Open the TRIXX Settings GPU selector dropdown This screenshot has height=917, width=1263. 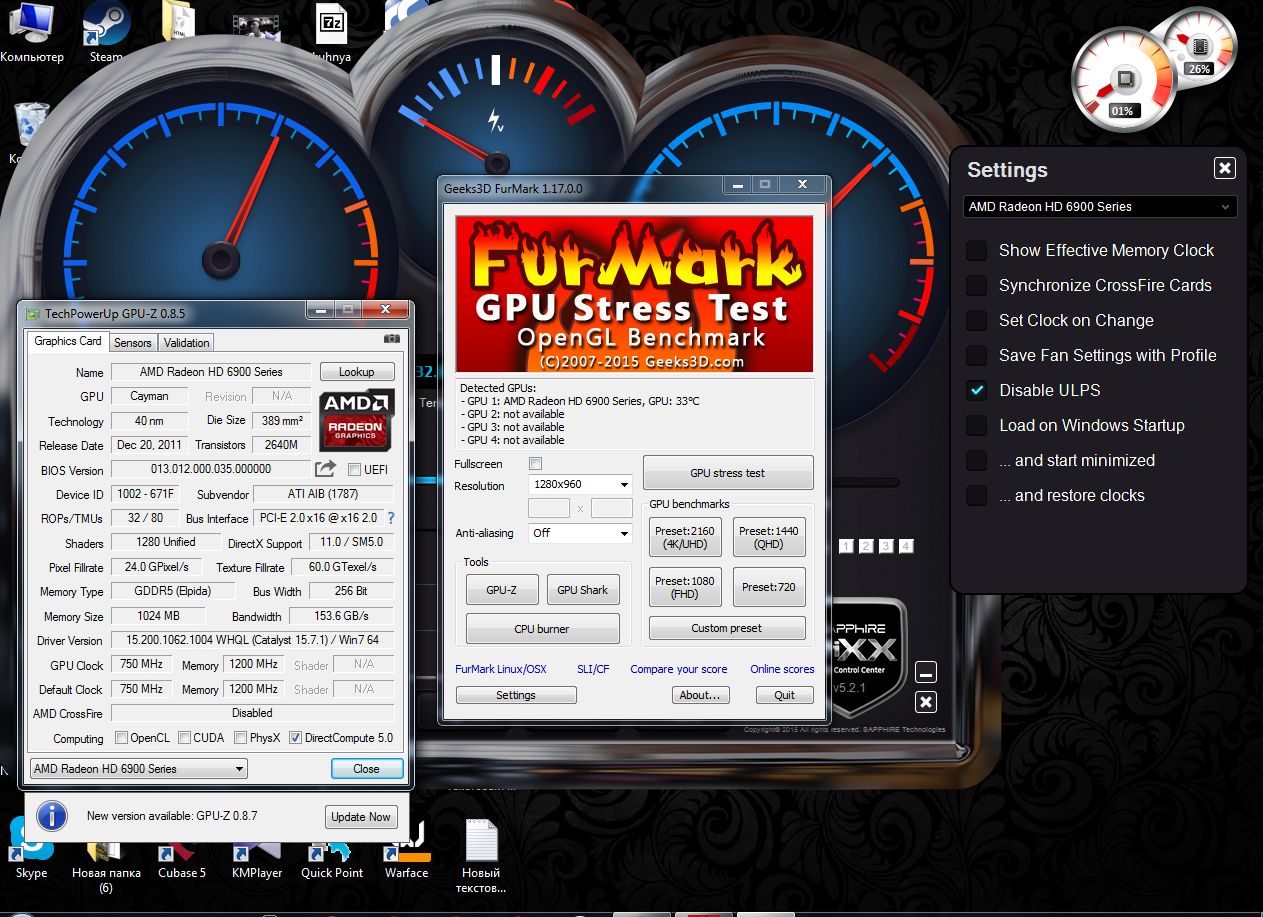1101,207
